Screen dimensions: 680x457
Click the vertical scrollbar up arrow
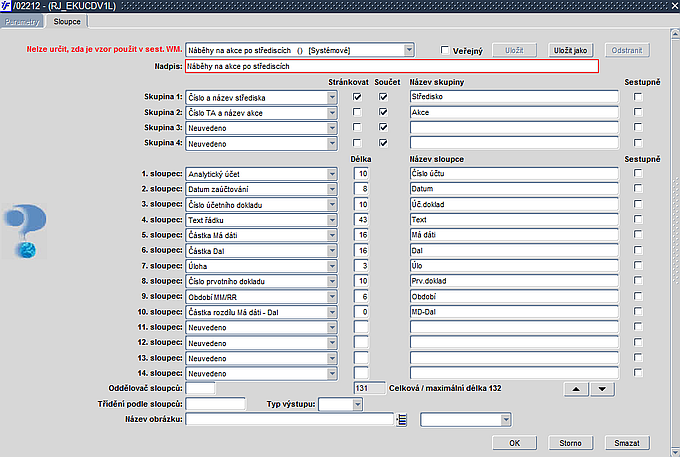click(675, 33)
